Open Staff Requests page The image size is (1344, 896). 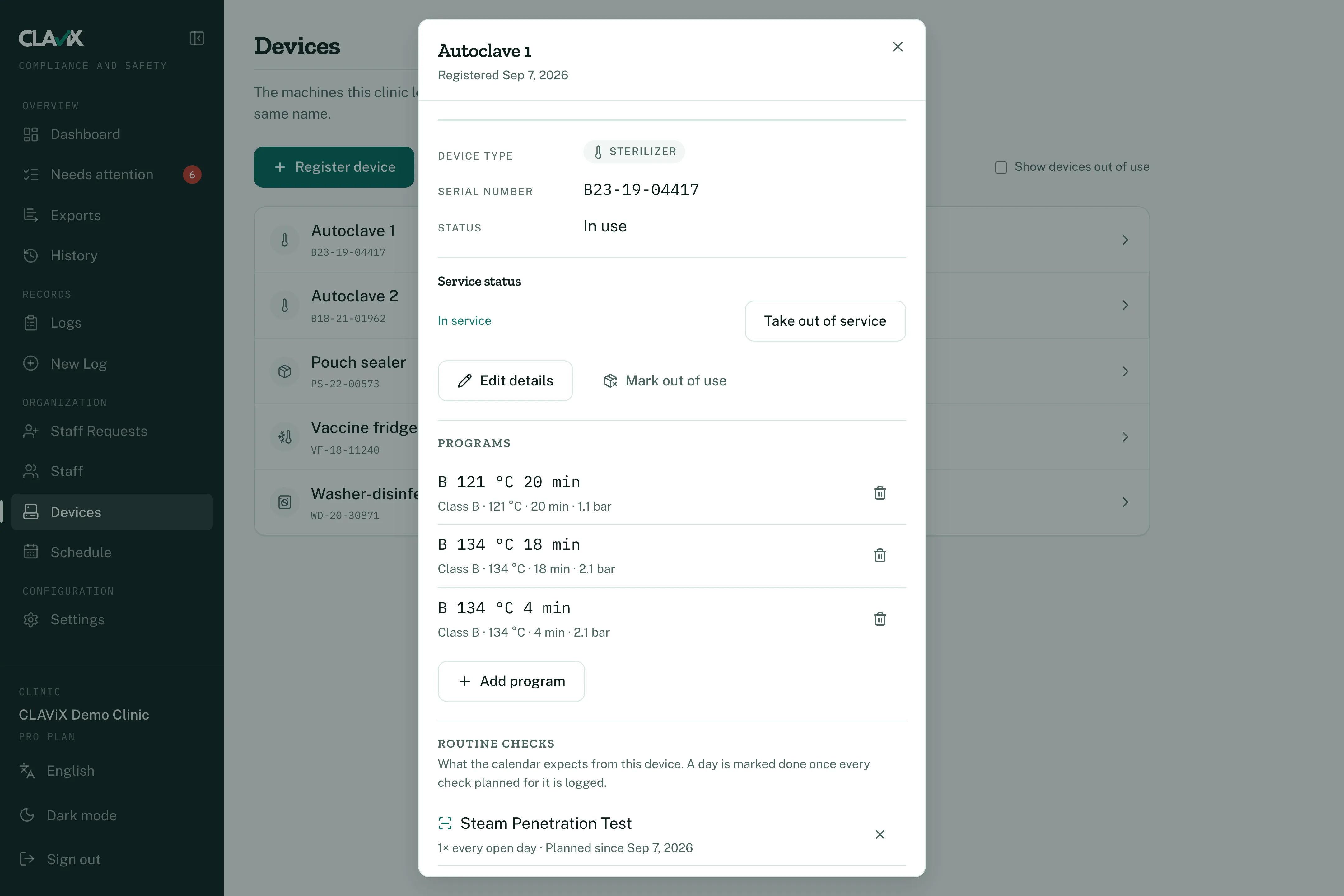pos(112,431)
